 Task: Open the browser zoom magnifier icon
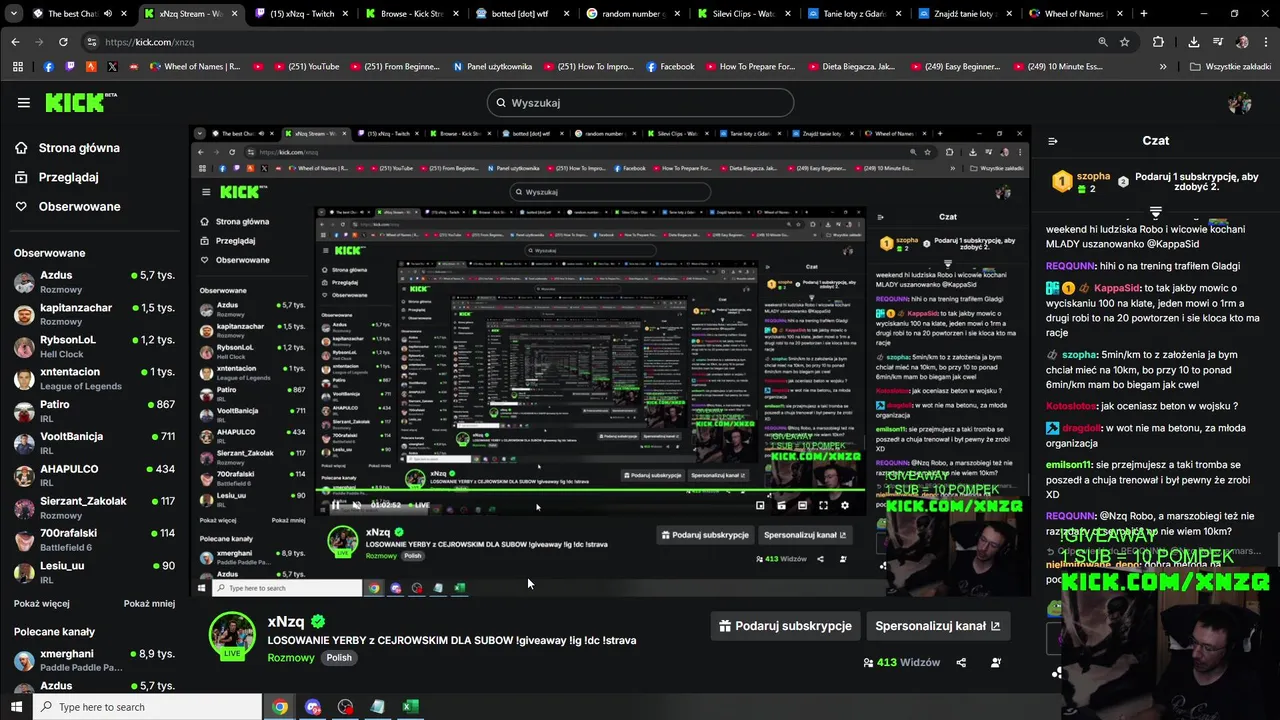(x=1103, y=42)
